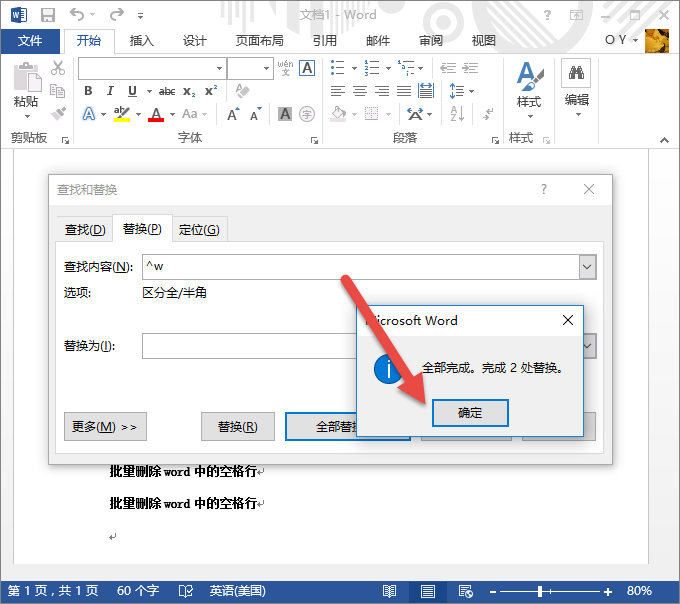Click the distributed alignment icon
Viewport: 680px width, 604px height.
click(x=426, y=91)
